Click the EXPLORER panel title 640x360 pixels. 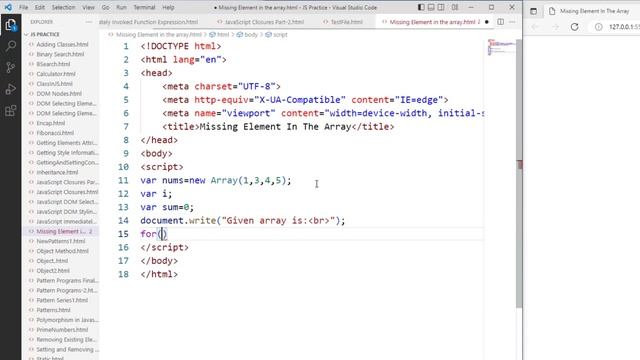pyautogui.click(x=42, y=22)
